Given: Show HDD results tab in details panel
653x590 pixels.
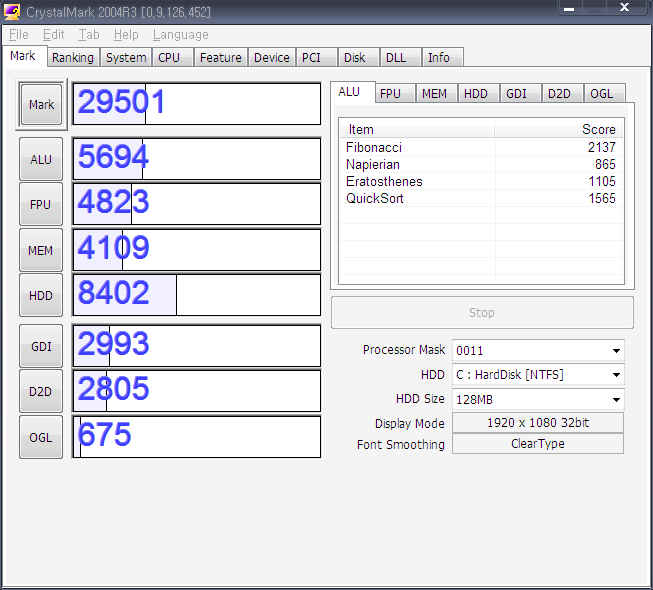Looking at the screenshot, I should click(479, 93).
